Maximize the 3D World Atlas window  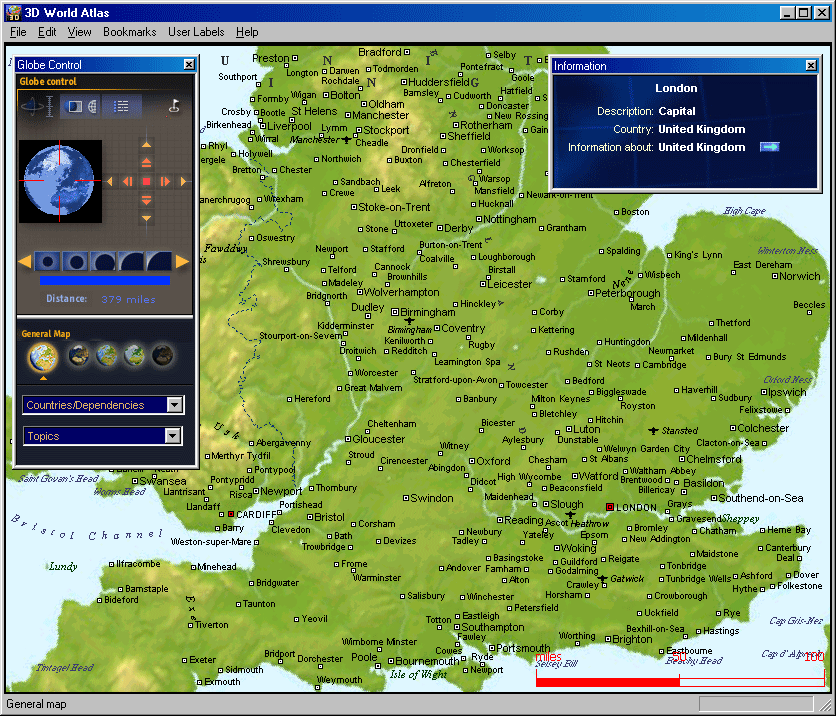click(x=803, y=12)
